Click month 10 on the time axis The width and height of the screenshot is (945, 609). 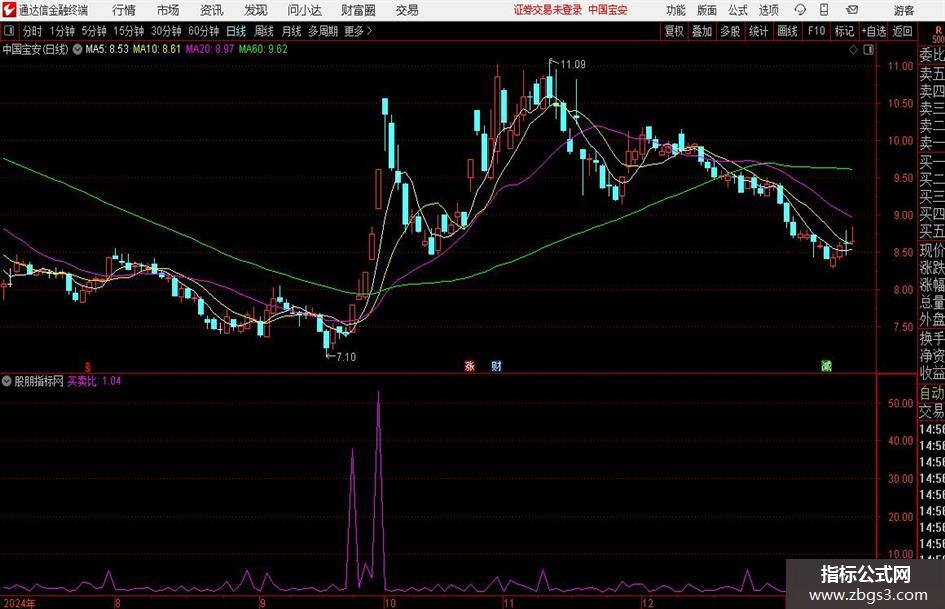coord(389,603)
